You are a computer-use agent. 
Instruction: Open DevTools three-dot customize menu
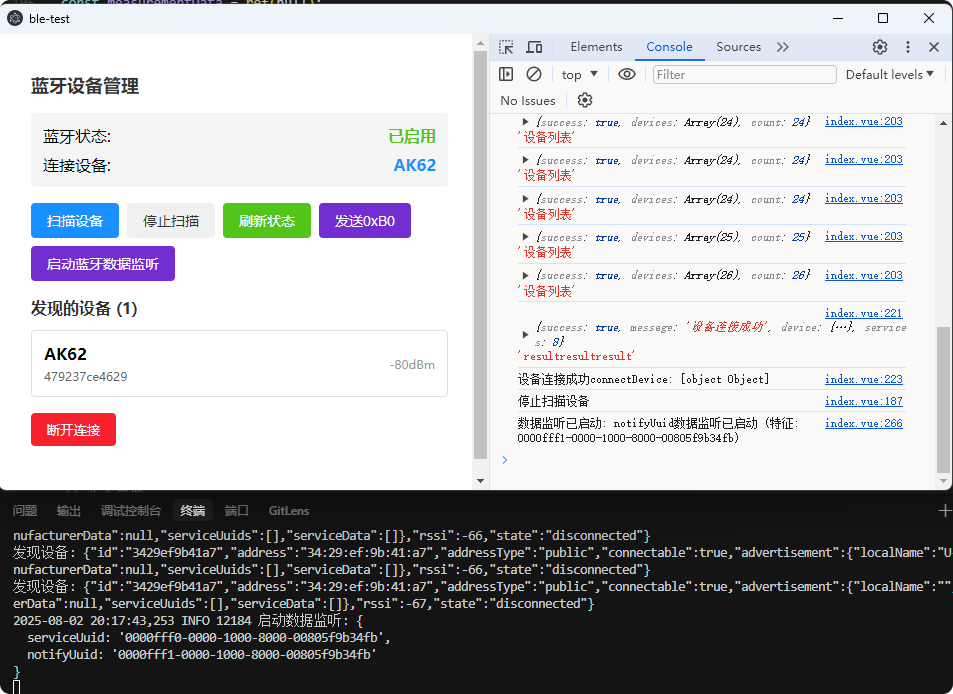pos(907,47)
